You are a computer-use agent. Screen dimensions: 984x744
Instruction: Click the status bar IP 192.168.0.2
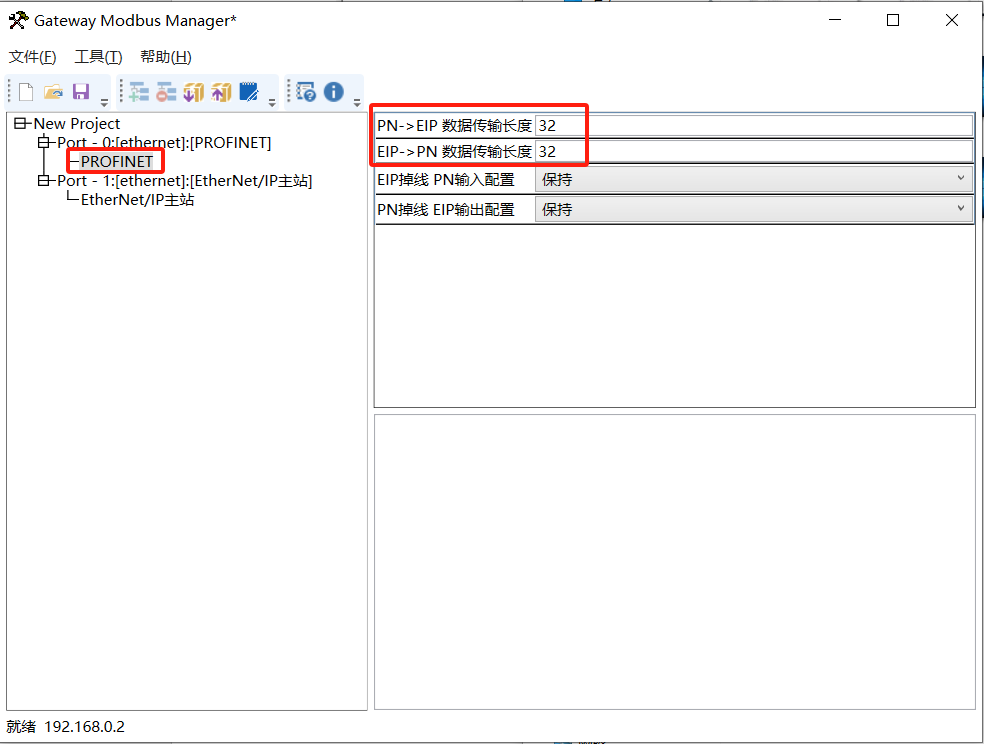(x=85, y=727)
